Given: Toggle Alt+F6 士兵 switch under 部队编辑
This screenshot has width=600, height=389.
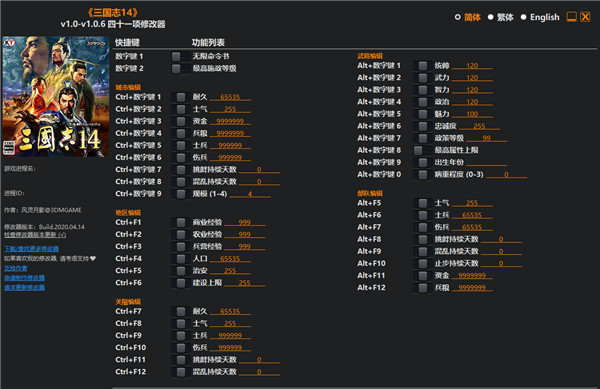Looking at the screenshot, I should pyautogui.click(x=422, y=215).
